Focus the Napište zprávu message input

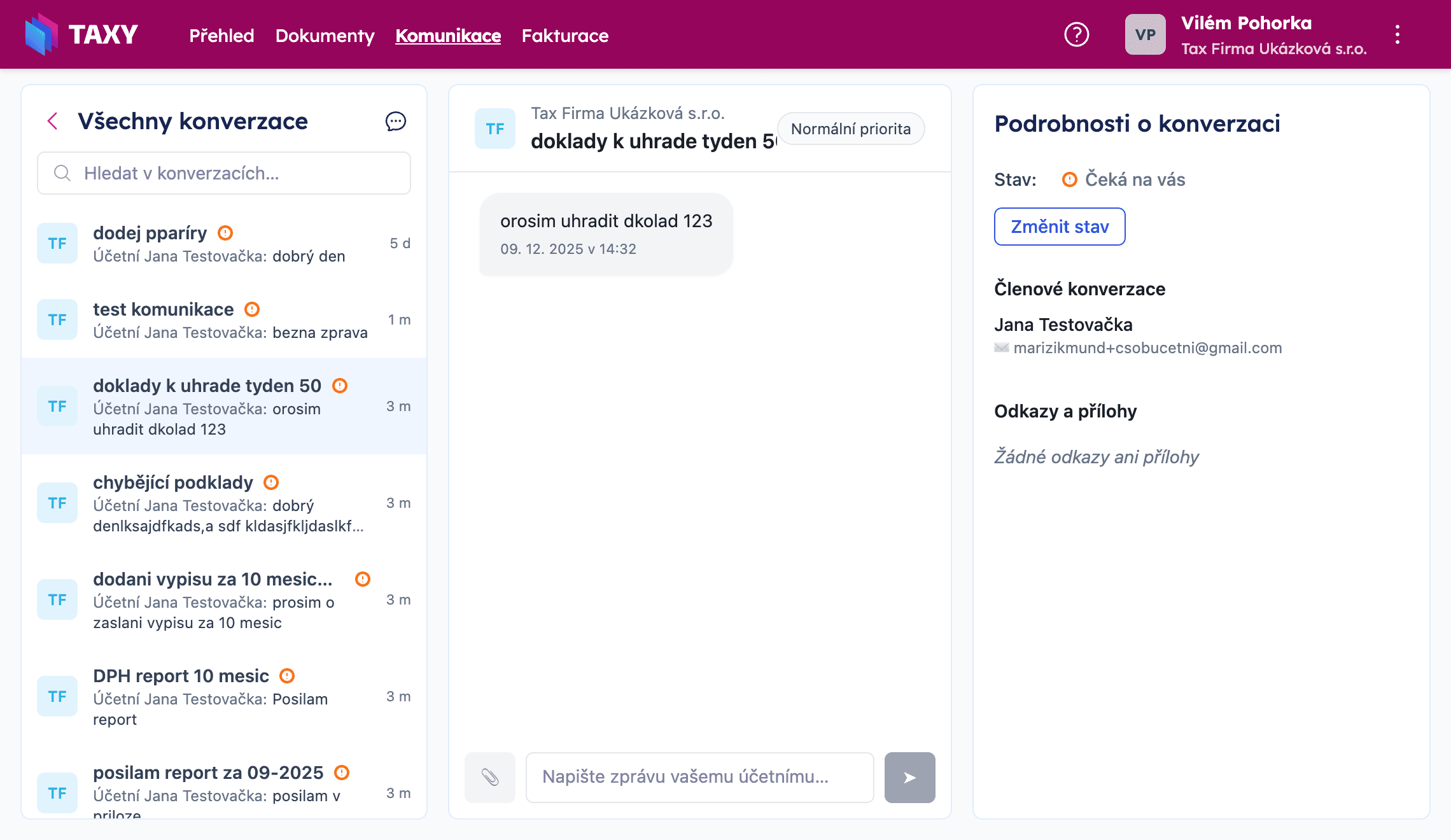pos(699,777)
